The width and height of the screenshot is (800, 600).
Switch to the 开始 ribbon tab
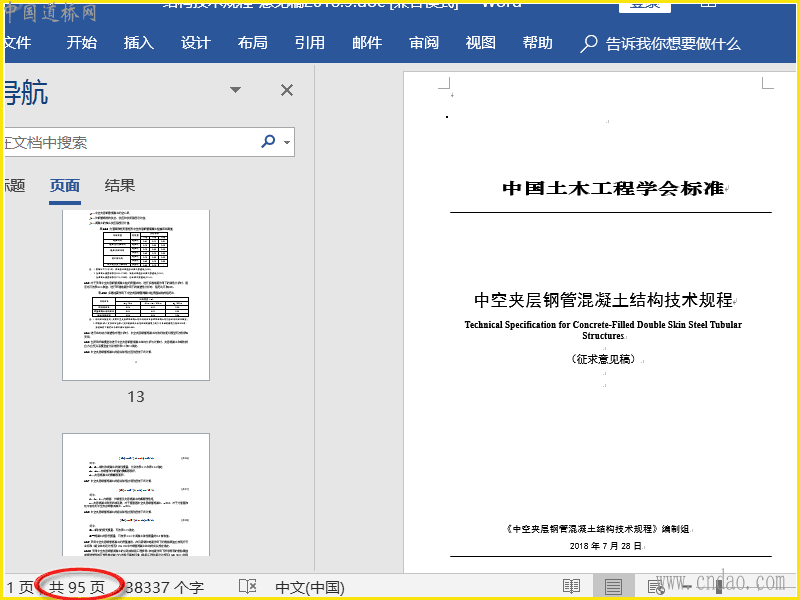[x=82, y=43]
